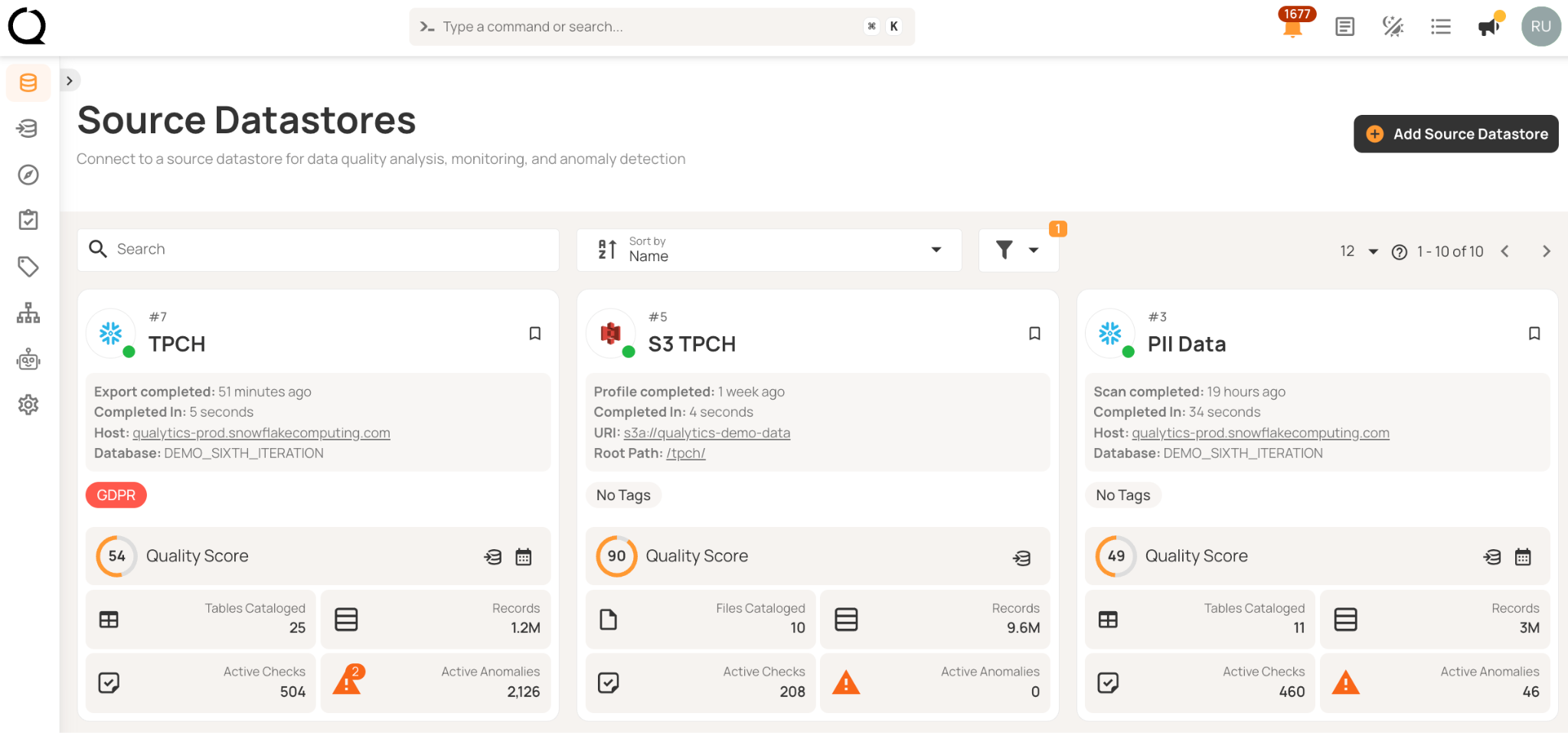Viewport: 1568px width, 733px height.
Task: Open the checks clipboard sidebar icon
Action: point(28,221)
